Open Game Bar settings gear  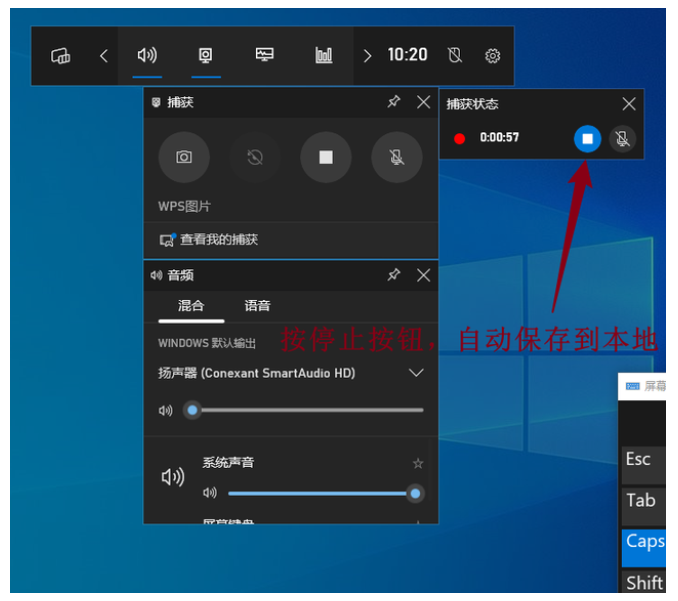pyautogui.click(x=492, y=56)
